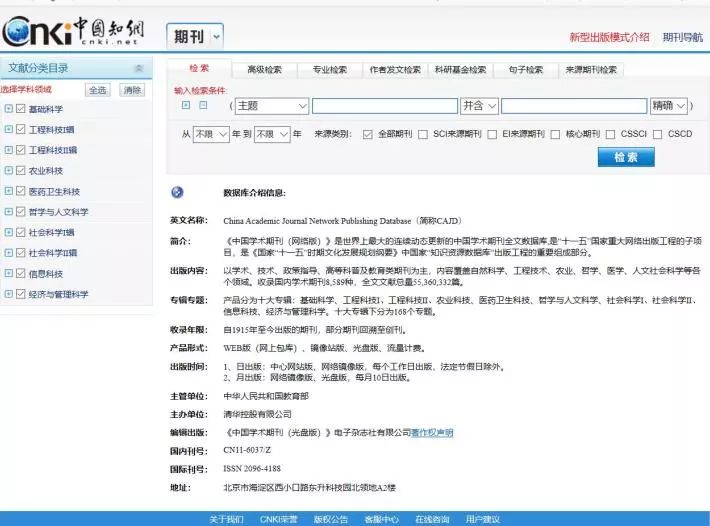Uncheck the 工程科技II辑 checkbox
The image size is (710, 526).
tap(20, 149)
